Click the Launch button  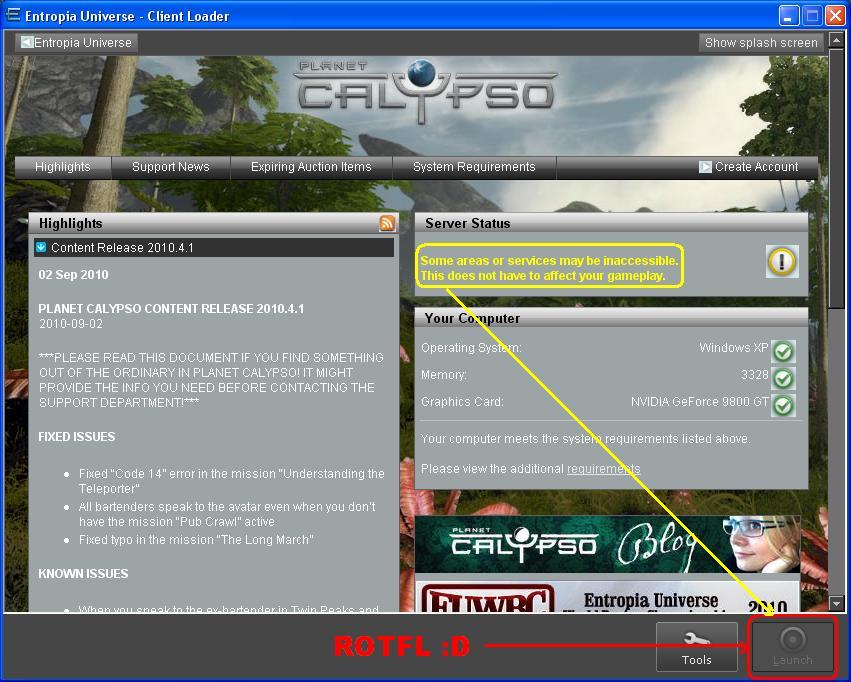point(792,646)
